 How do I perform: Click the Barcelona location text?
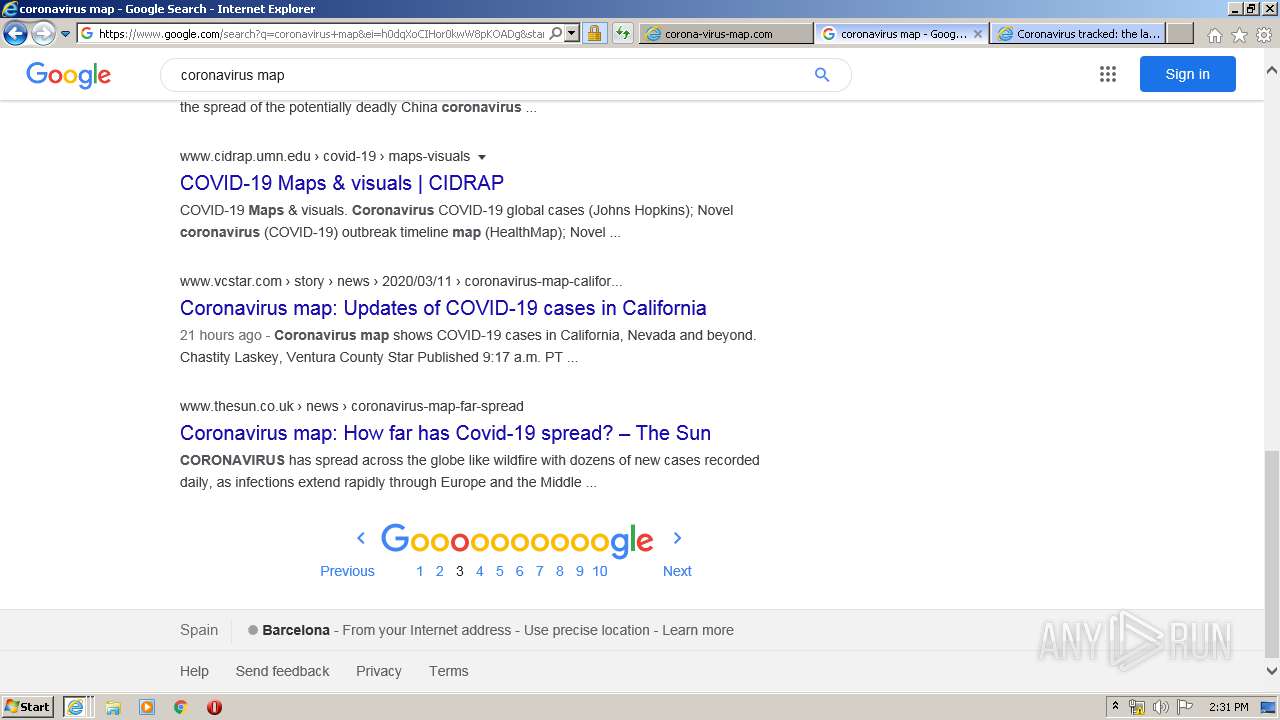pyautogui.click(x=296, y=630)
